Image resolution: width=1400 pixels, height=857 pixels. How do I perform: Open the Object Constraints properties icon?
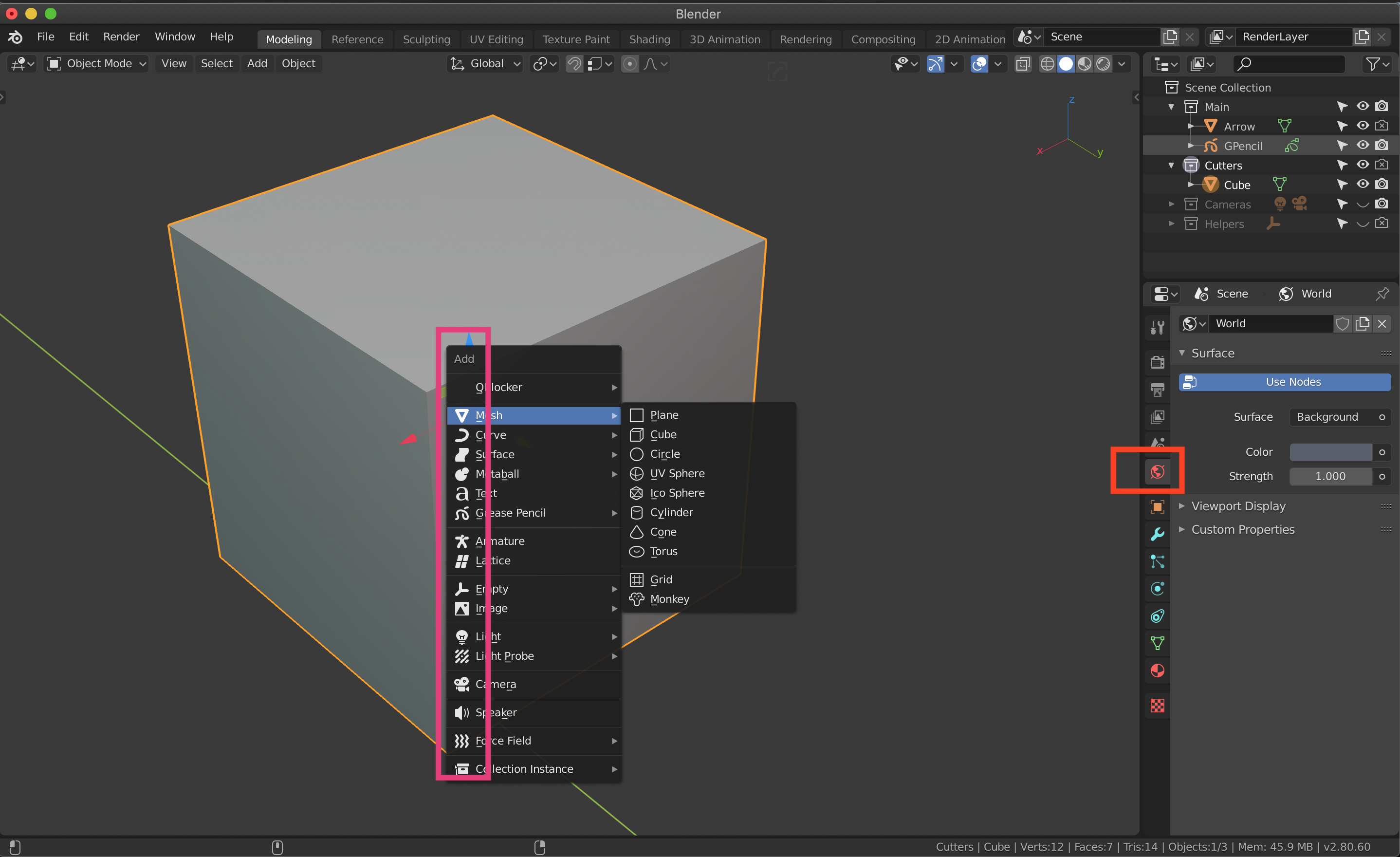pyautogui.click(x=1157, y=616)
